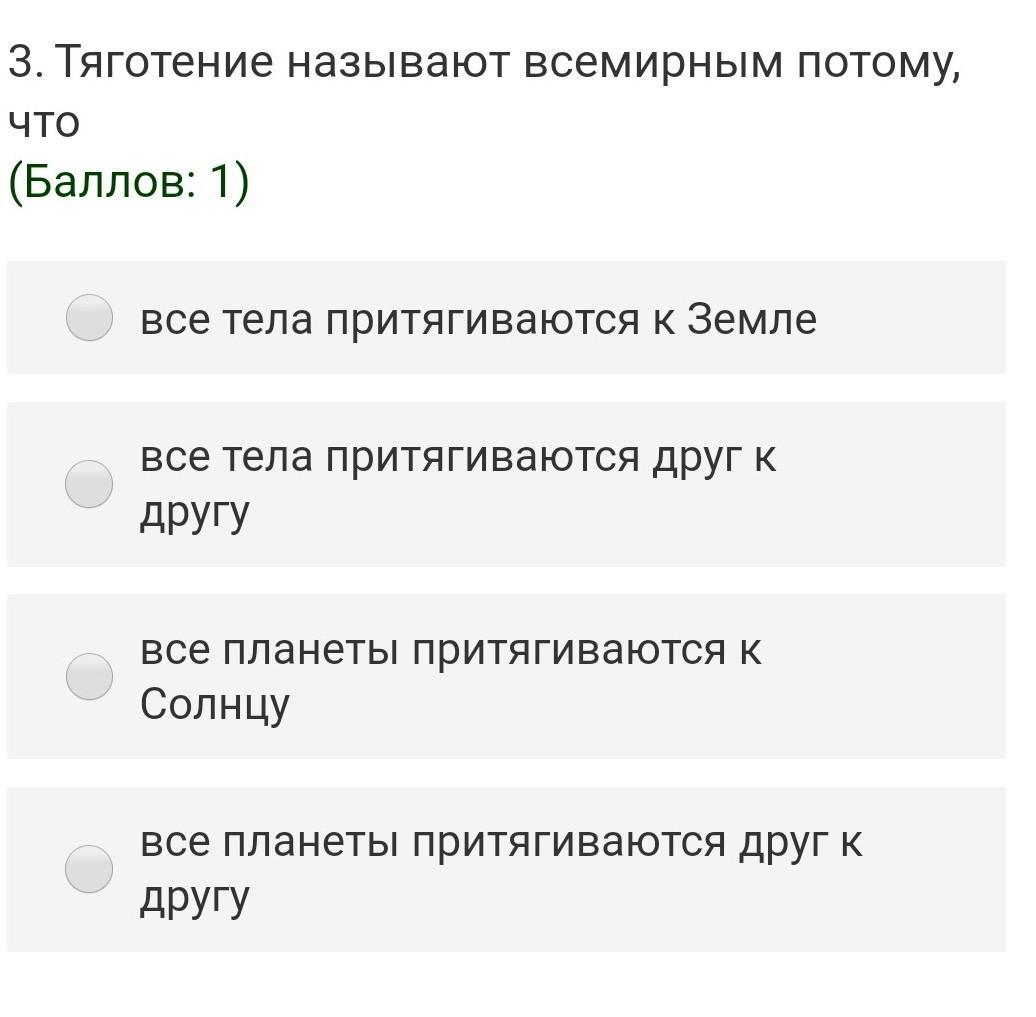
Task: Choose radio «все тела притягиваются друг к другу»
Action: point(89,484)
